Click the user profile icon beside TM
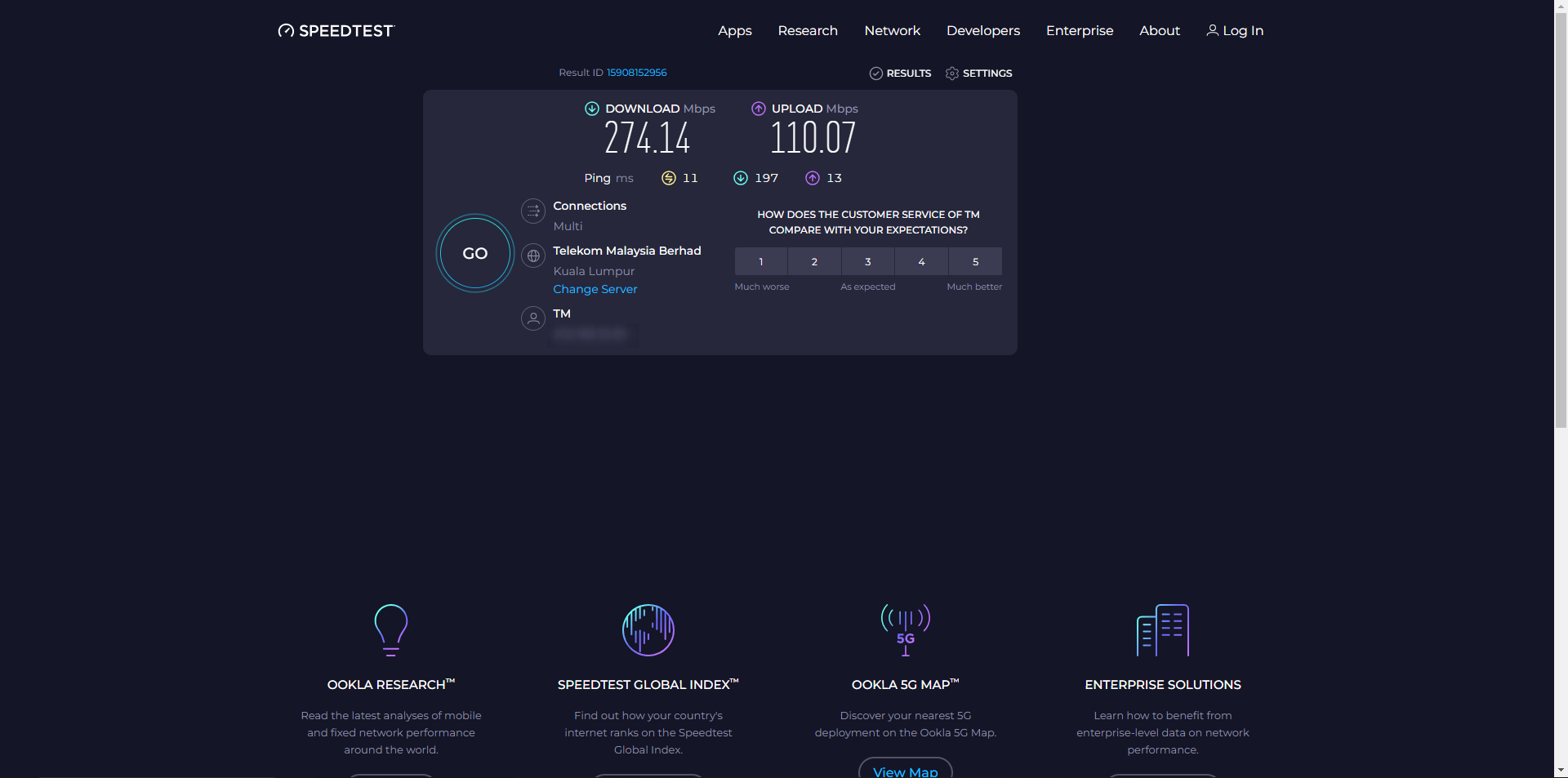 point(533,318)
